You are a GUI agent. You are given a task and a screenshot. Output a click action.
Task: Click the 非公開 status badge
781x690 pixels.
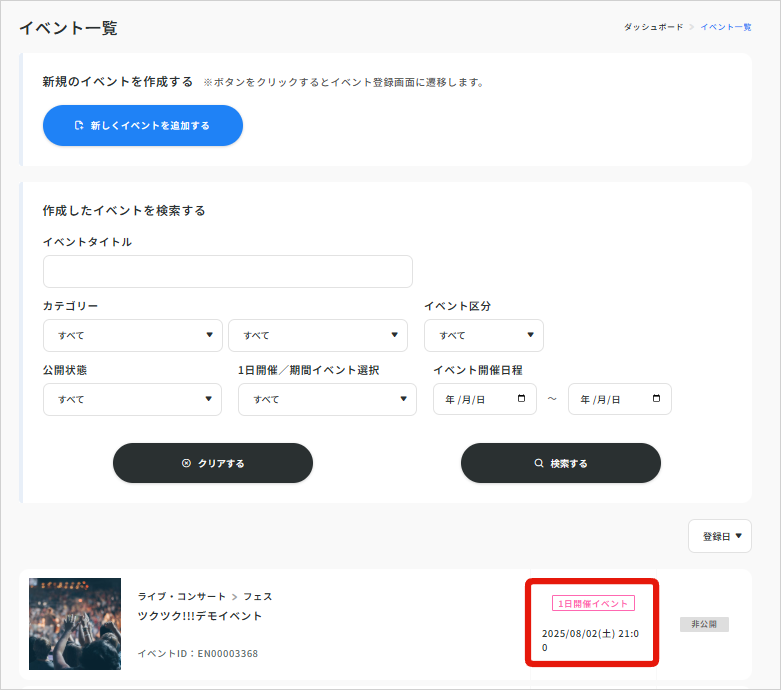704,625
